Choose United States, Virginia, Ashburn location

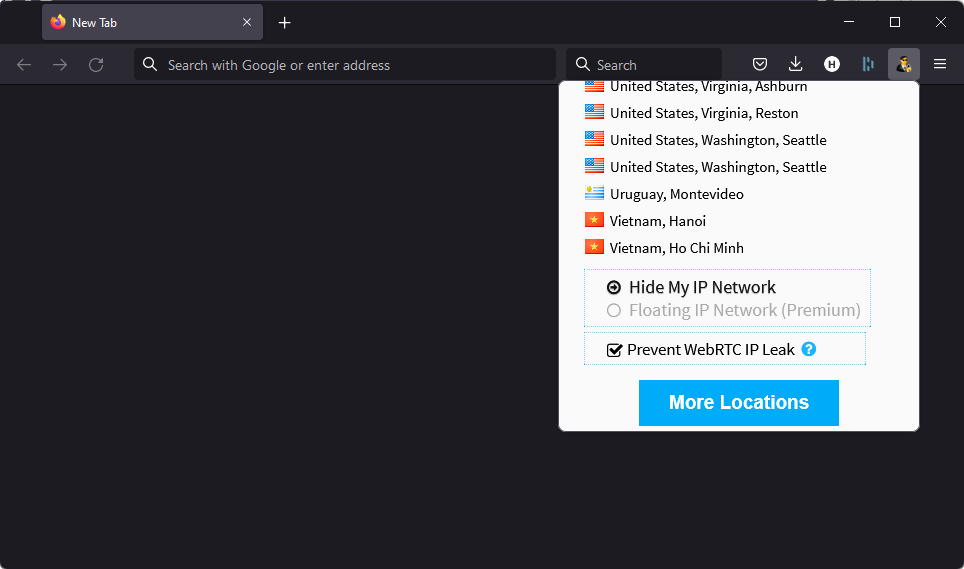[x=696, y=86]
